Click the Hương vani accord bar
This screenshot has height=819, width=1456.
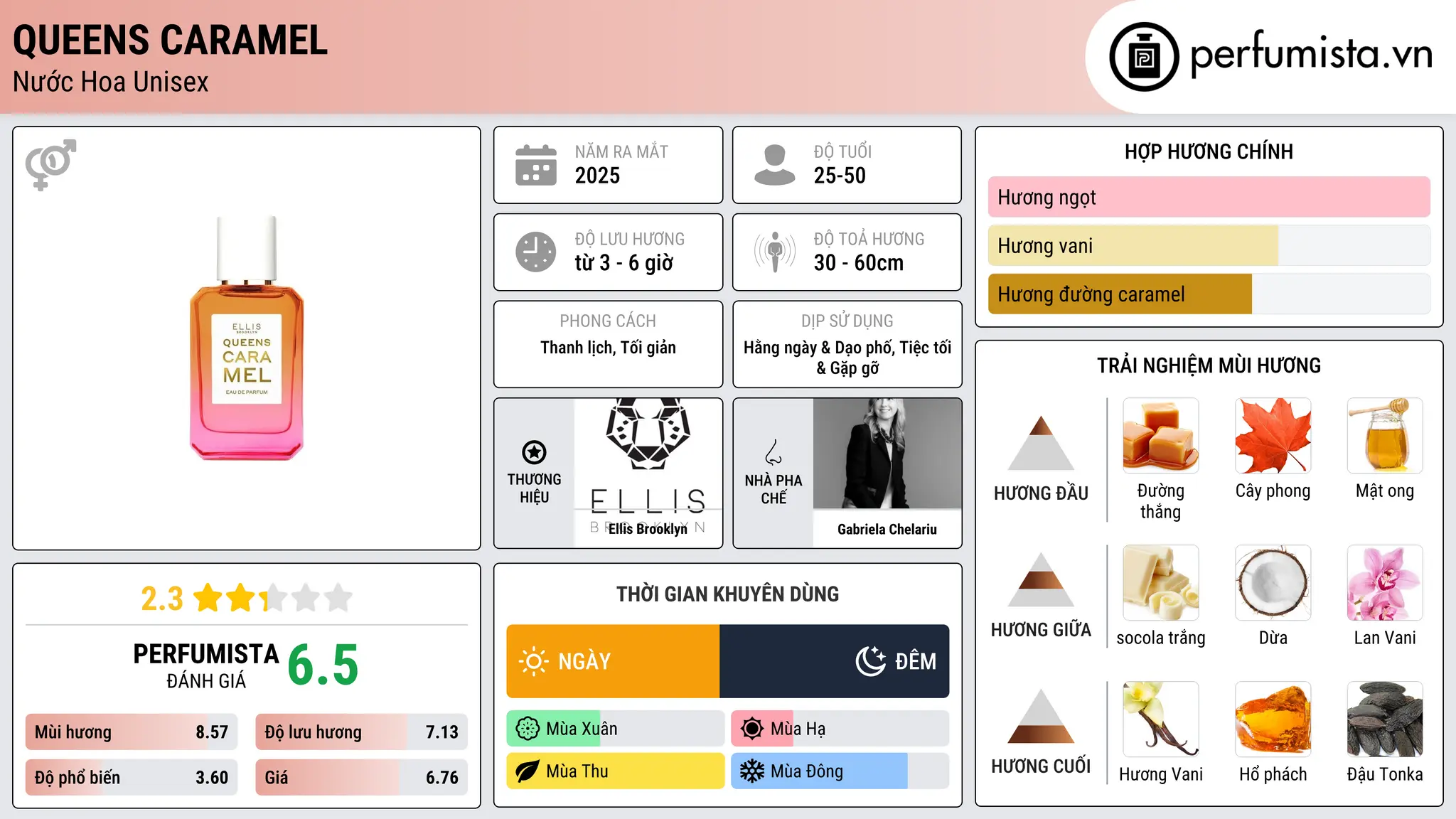[1209, 245]
